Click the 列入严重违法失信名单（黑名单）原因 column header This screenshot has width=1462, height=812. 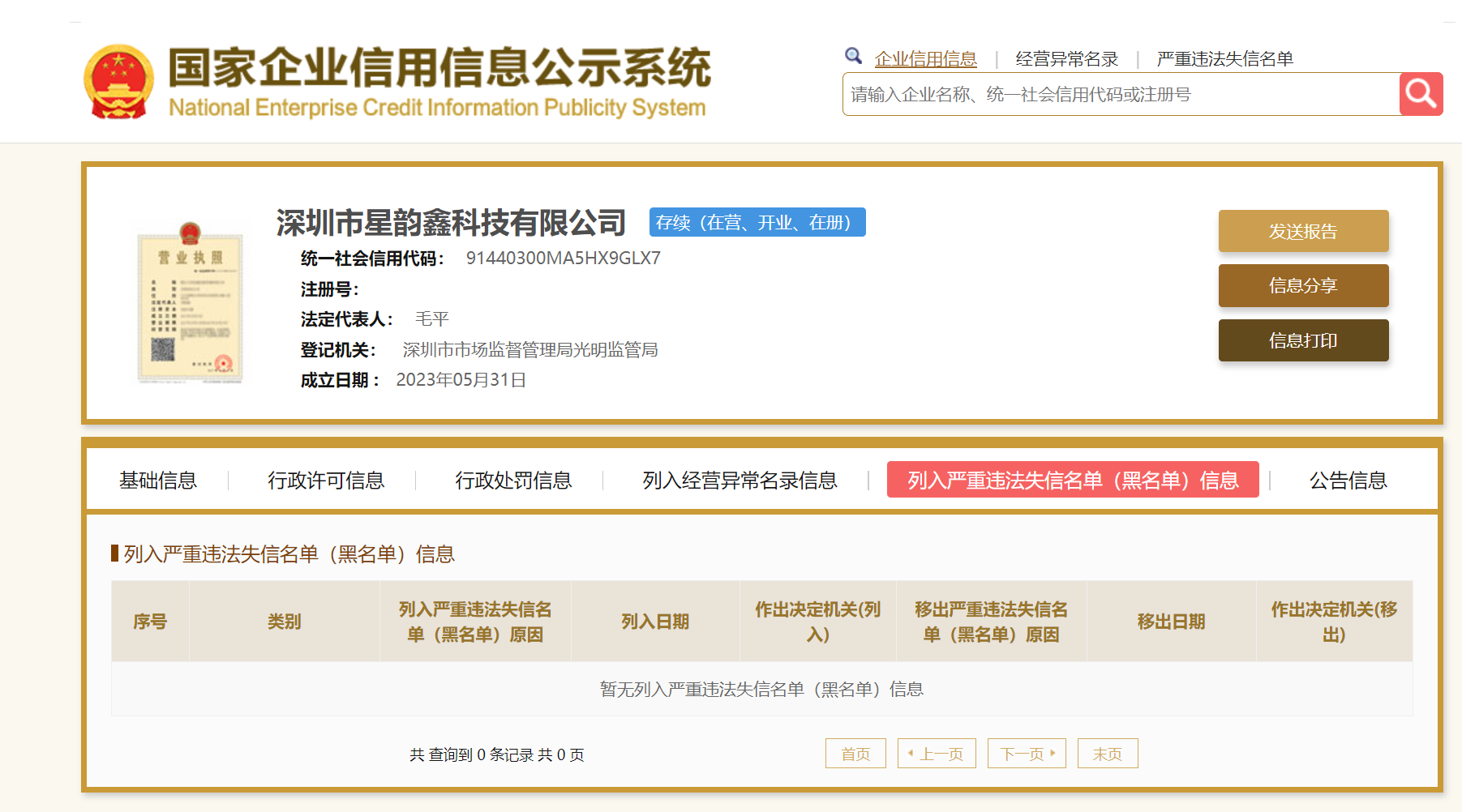[x=475, y=622]
